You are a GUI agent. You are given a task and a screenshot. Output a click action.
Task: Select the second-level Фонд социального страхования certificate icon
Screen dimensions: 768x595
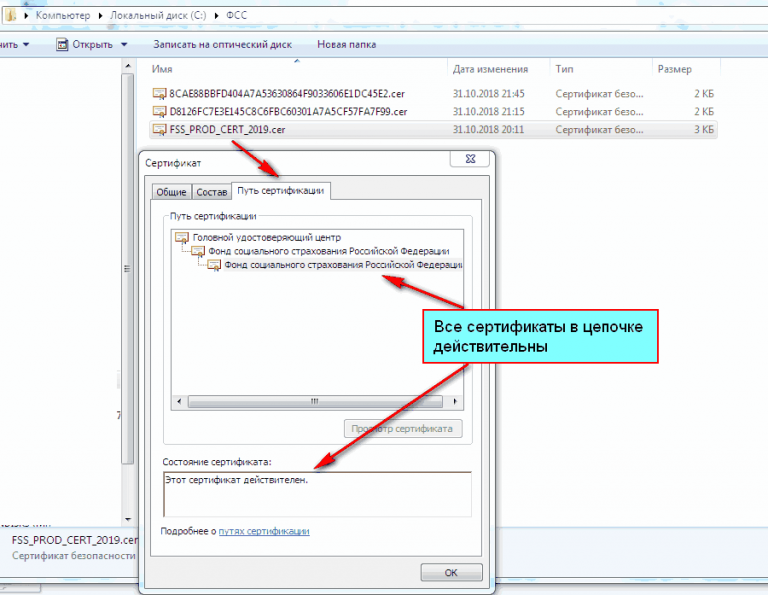click(197, 251)
